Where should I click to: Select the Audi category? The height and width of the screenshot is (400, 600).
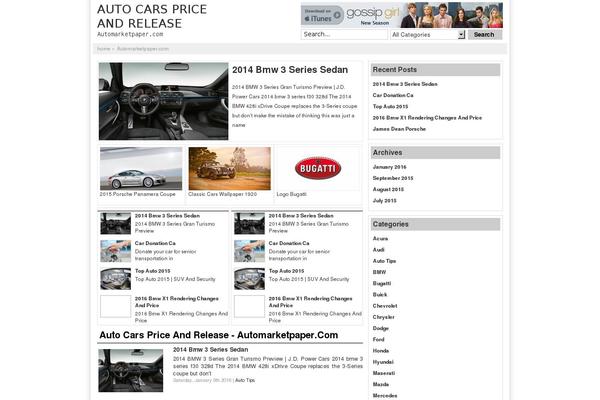tap(378, 250)
